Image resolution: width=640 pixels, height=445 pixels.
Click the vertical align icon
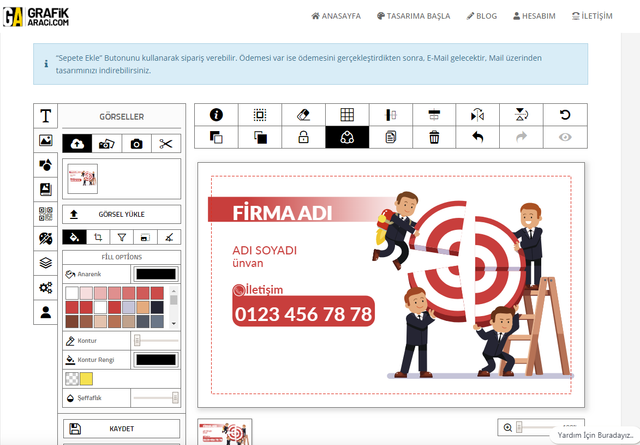[391, 115]
